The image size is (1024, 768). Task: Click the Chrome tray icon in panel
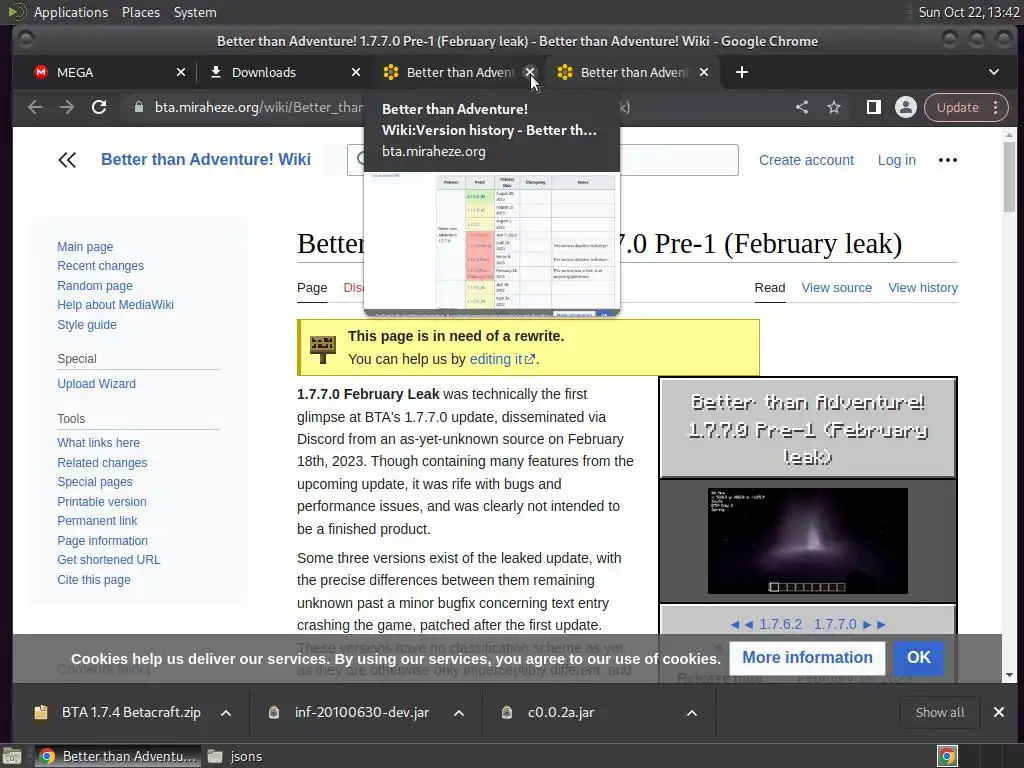pos(948,756)
